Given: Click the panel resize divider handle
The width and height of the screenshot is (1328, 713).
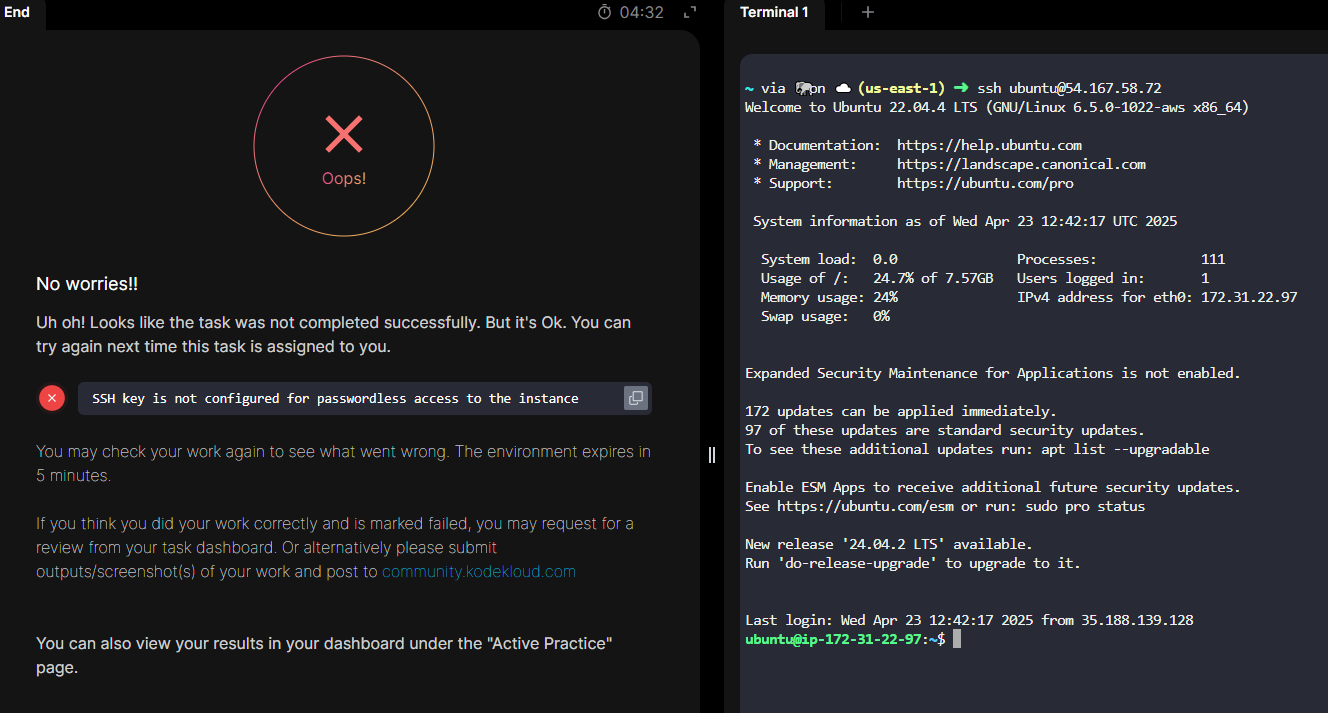Looking at the screenshot, I should click(712, 455).
